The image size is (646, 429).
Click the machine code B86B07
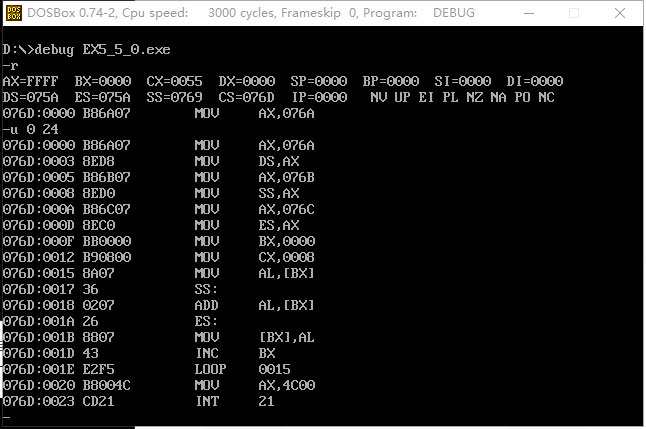pyautogui.click(x=107, y=177)
